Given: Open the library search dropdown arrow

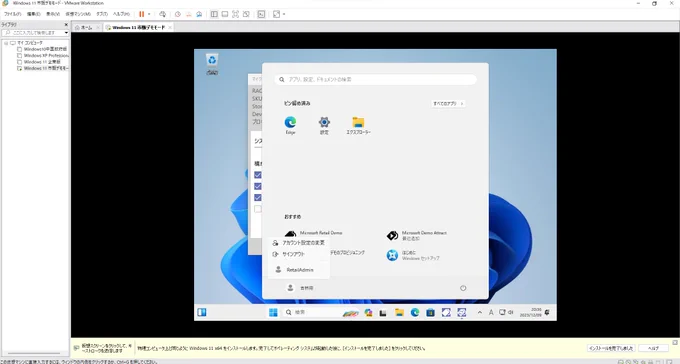Looking at the screenshot, I should click(66, 33).
